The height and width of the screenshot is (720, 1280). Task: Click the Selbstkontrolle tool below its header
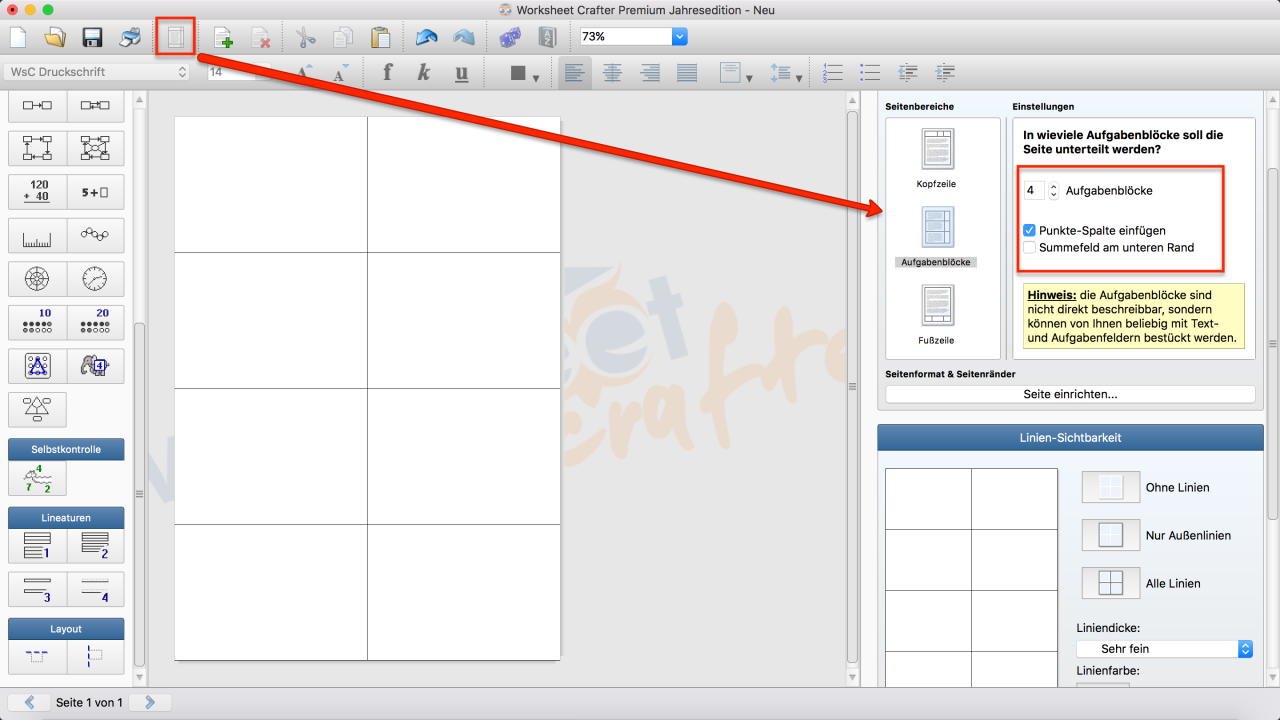click(x=37, y=478)
